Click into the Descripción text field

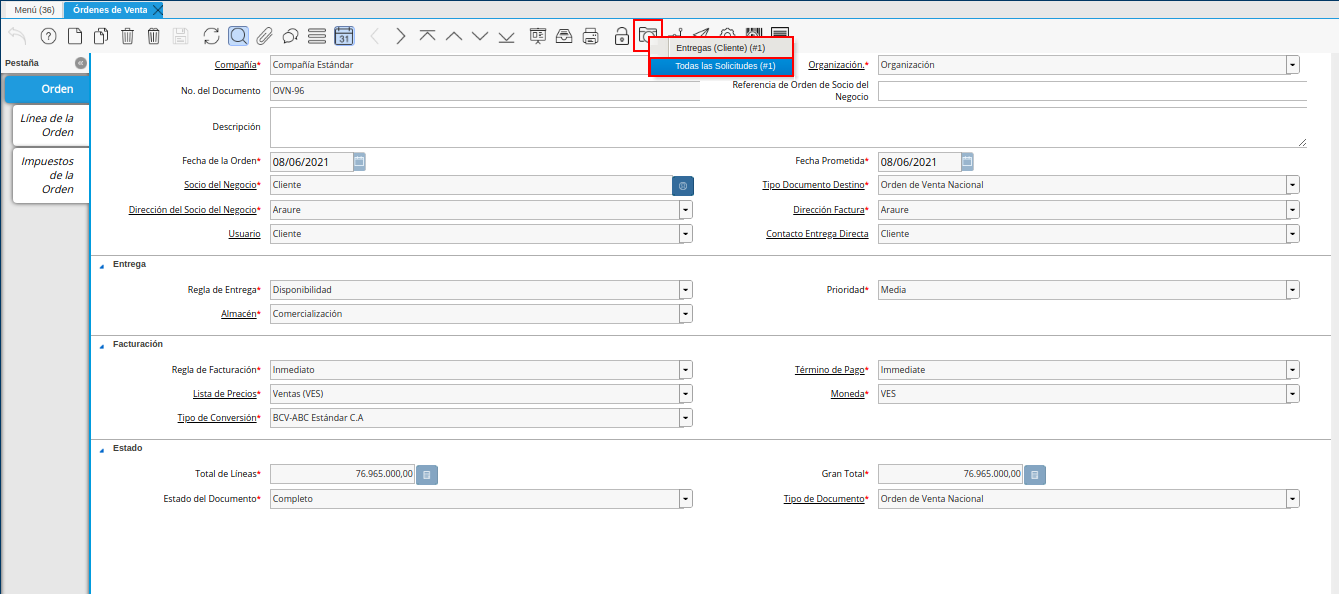point(787,128)
